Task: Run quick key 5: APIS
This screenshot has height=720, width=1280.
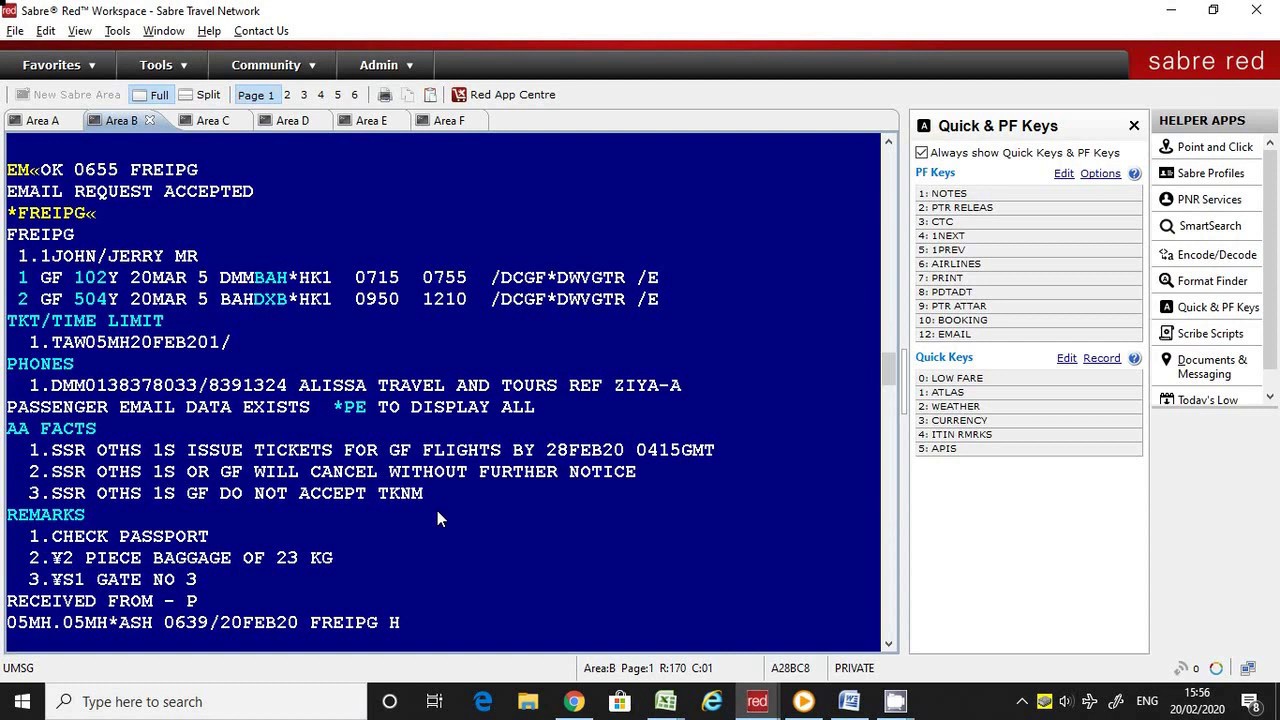Action: pyautogui.click(x=1029, y=448)
